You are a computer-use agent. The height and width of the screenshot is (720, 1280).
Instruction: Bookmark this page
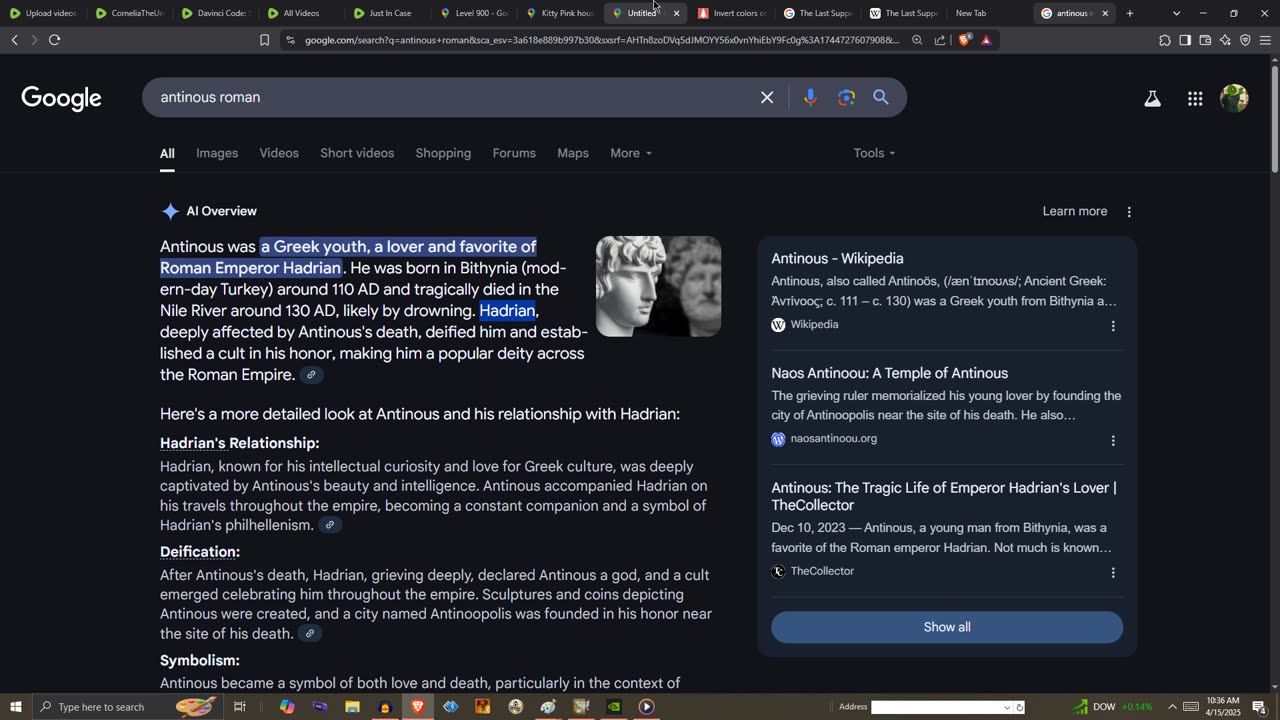pos(264,40)
